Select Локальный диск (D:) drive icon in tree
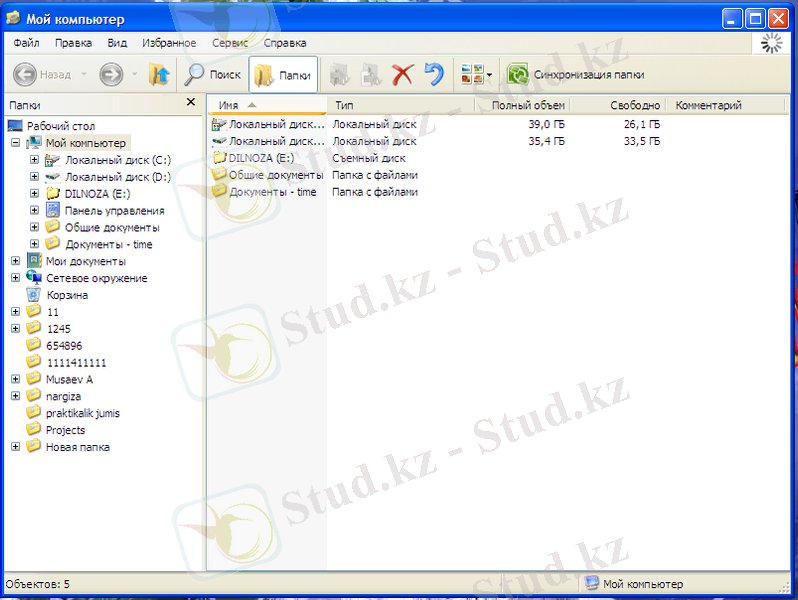This screenshot has width=798, height=600. coord(52,177)
